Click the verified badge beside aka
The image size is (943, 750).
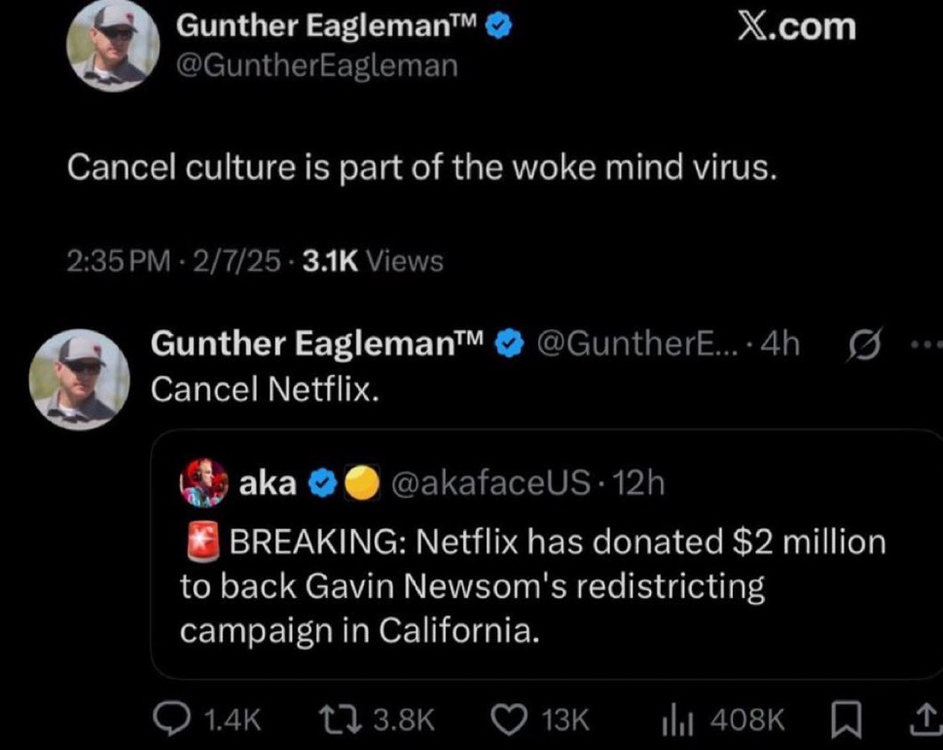click(320, 484)
